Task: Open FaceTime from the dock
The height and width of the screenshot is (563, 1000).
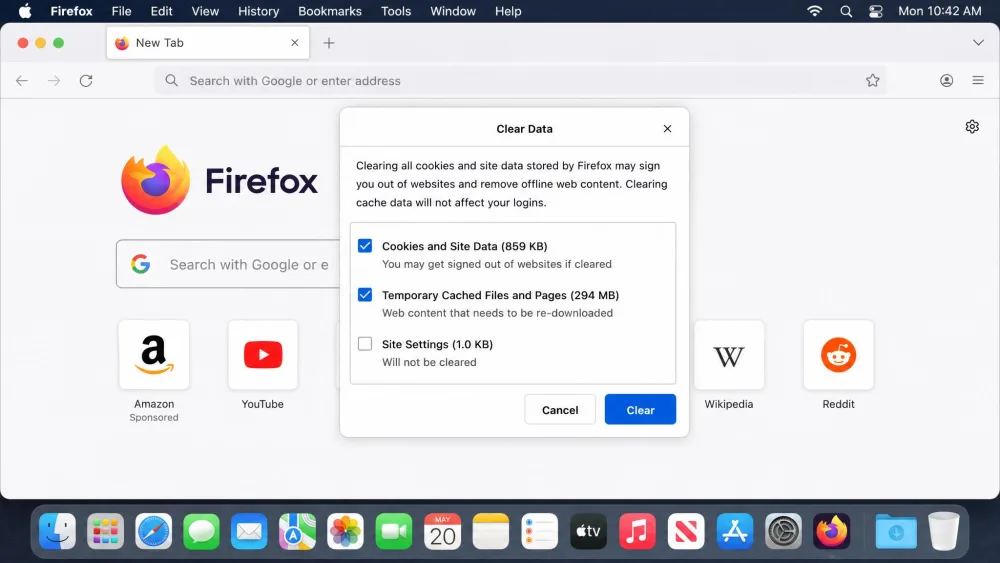Action: tap(393, 530)
